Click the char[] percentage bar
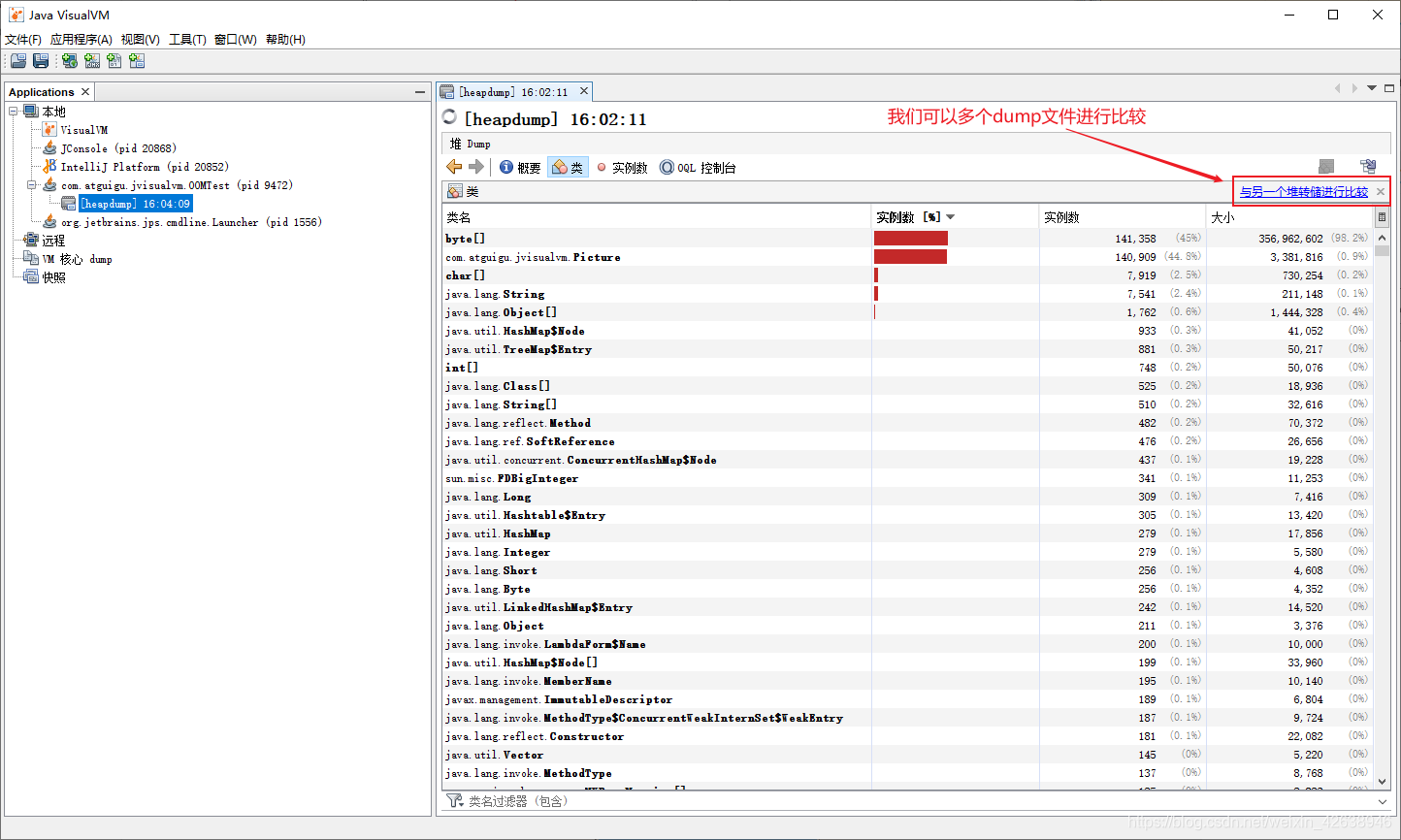The image size is (1401, 840). click(x=876, y=275)
